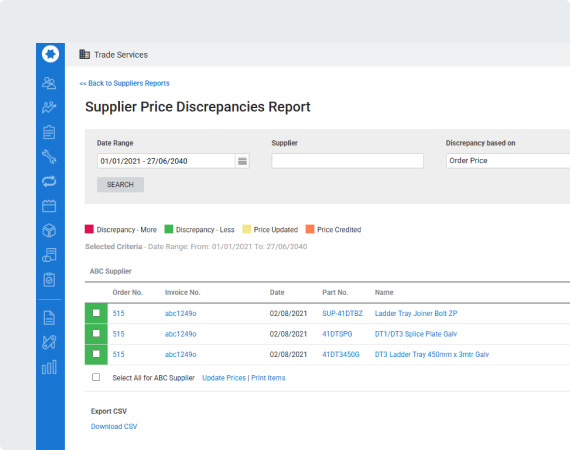Viewport: 570px width, 450px height.
Task: Open the Utilities tools sidebar icon
Action: point(49,342)
